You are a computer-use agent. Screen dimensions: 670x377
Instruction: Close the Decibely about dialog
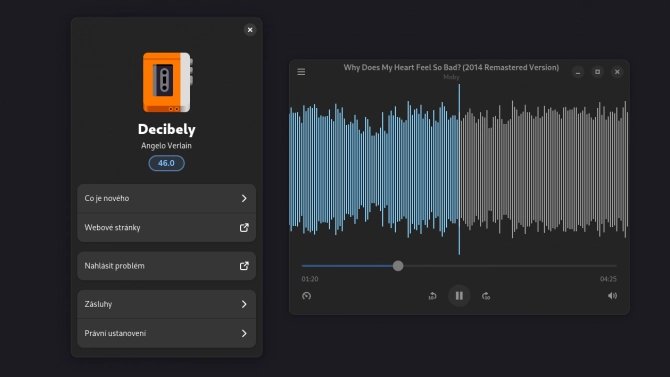click(250, 29)
